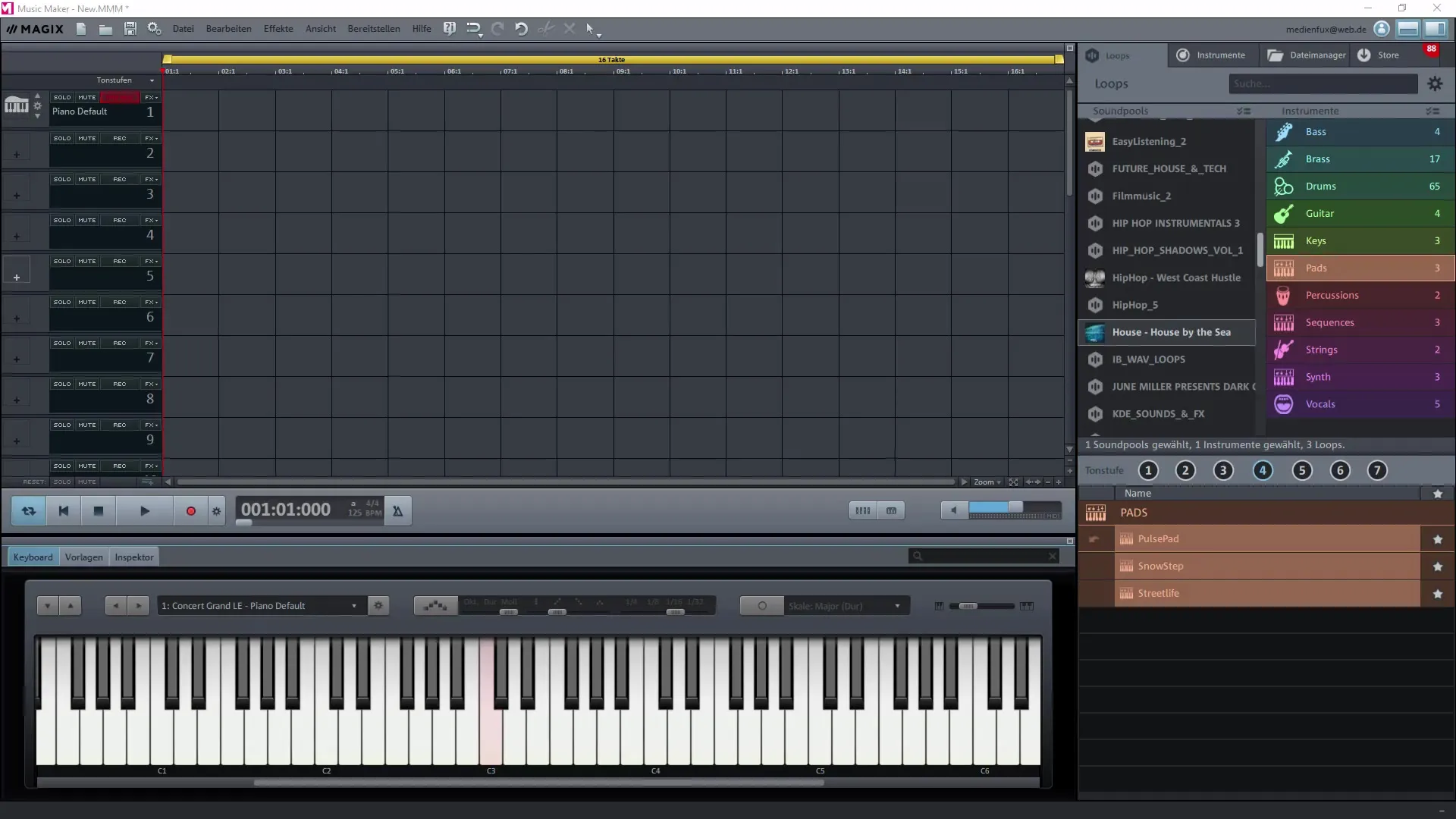Open a project with the folder icon
This screenshot has width=1456, height=819.
click(105, 29)
